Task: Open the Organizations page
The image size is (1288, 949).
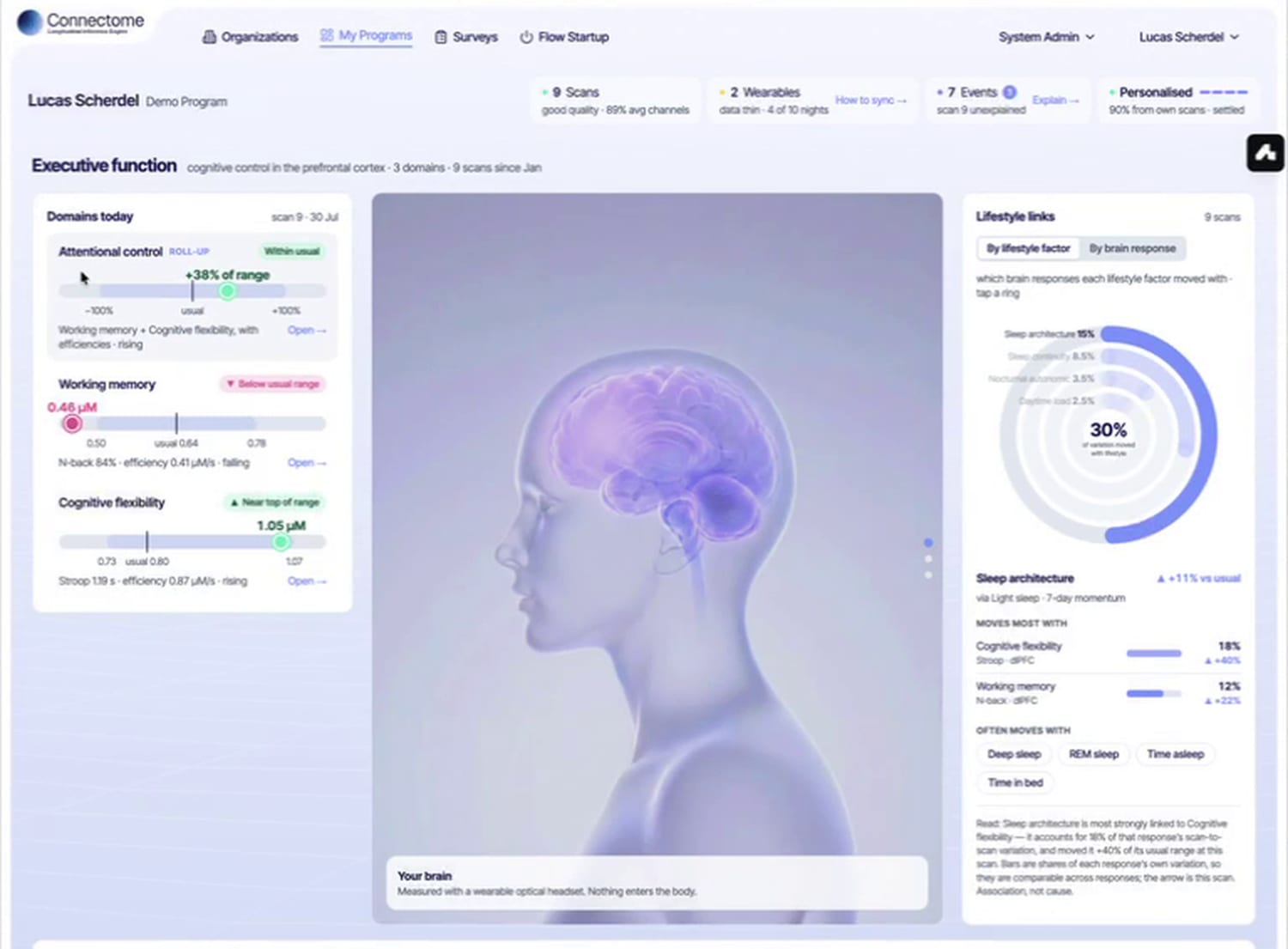Action: point(250,37)
